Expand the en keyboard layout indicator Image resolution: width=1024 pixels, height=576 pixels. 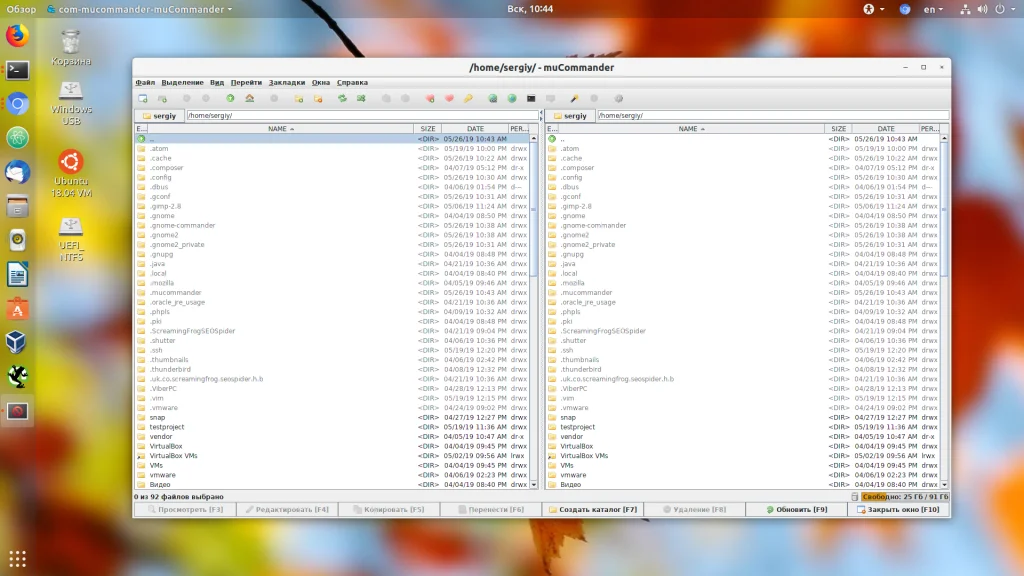click(933, 9)
